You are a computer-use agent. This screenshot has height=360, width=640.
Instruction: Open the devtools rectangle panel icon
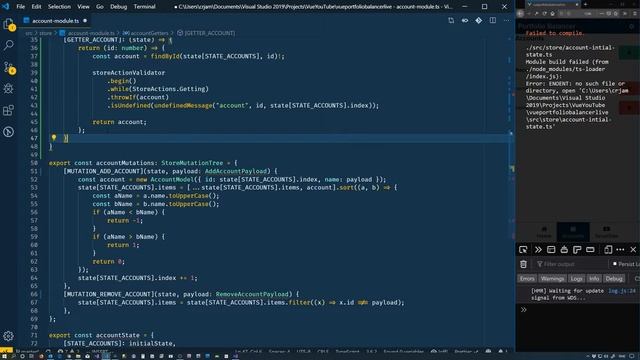coord(590,249)
